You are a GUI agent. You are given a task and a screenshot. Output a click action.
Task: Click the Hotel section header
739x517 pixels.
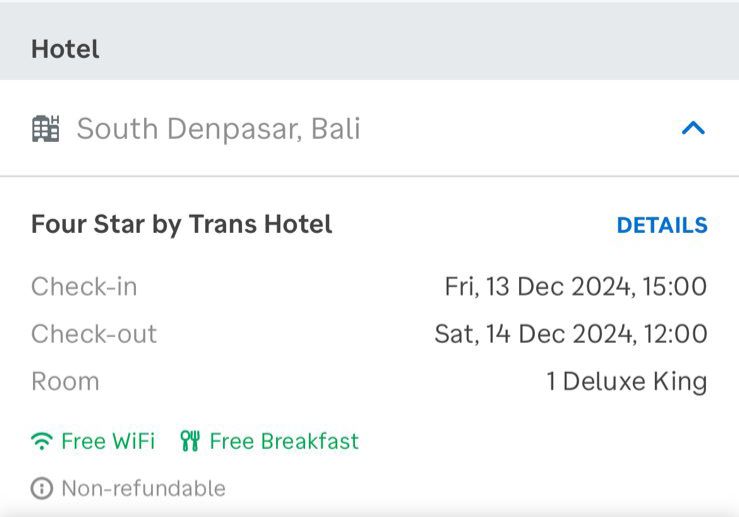point(65,49)
